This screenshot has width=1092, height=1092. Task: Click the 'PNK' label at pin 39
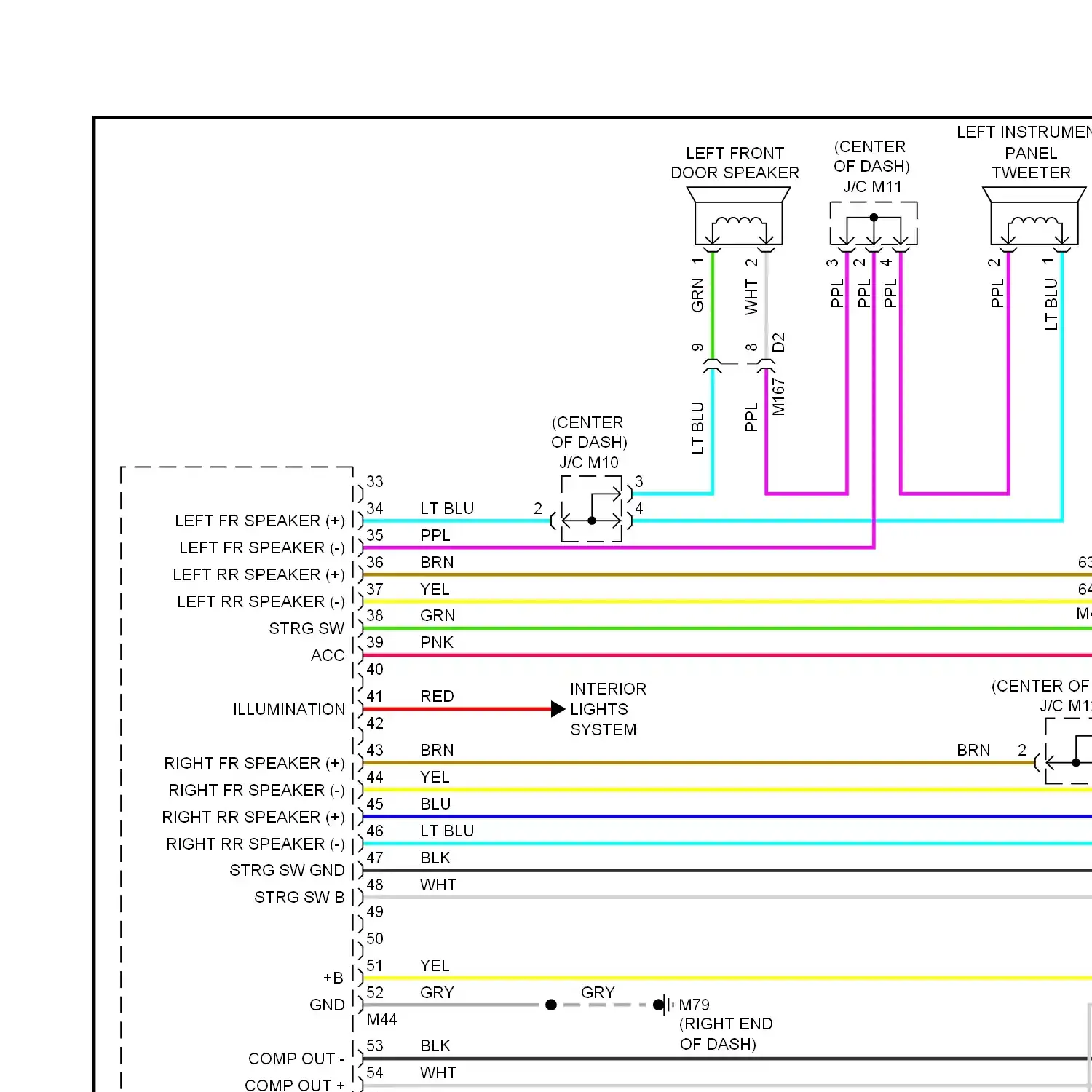coord(437,642)
